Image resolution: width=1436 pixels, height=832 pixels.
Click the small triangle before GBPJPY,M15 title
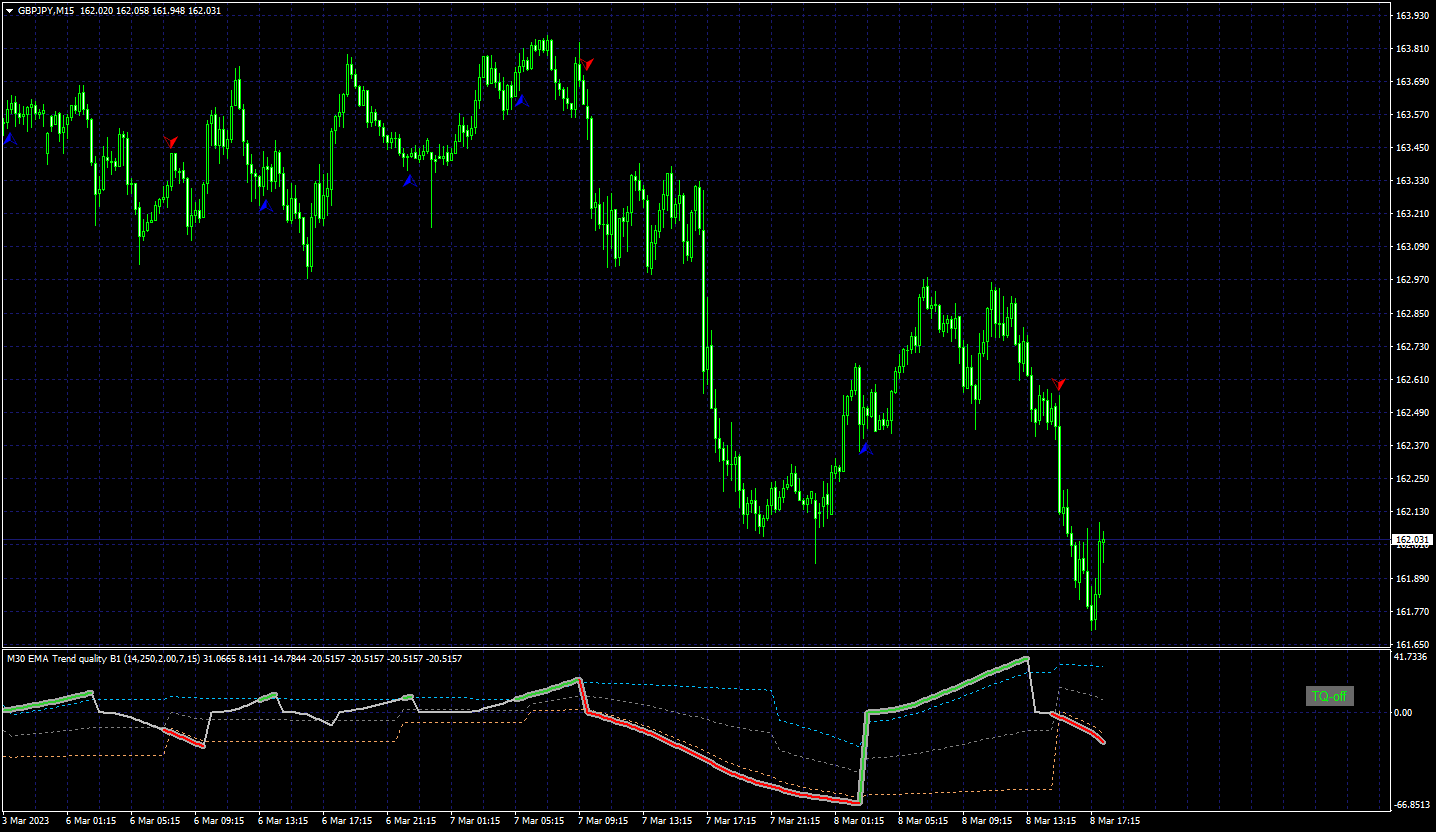click(9, 10)
